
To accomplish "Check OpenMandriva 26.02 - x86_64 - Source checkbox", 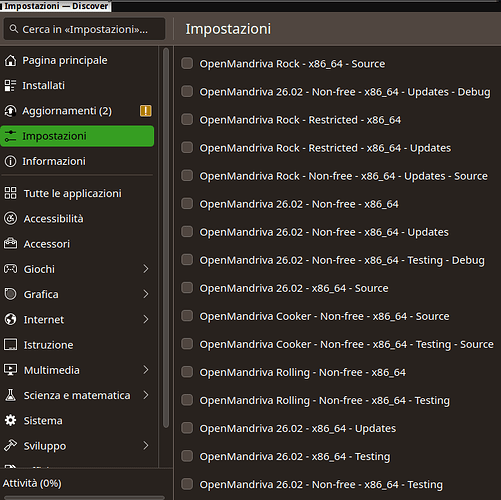I will [x=187, y=288].
